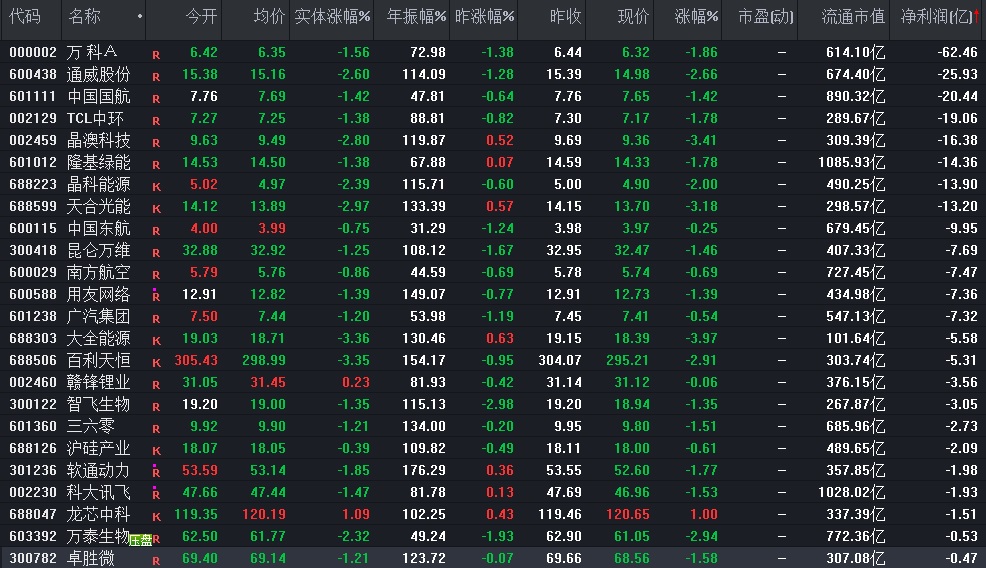Sort by the 涨幅% column header
986x568 pixels.
[696, 16]
